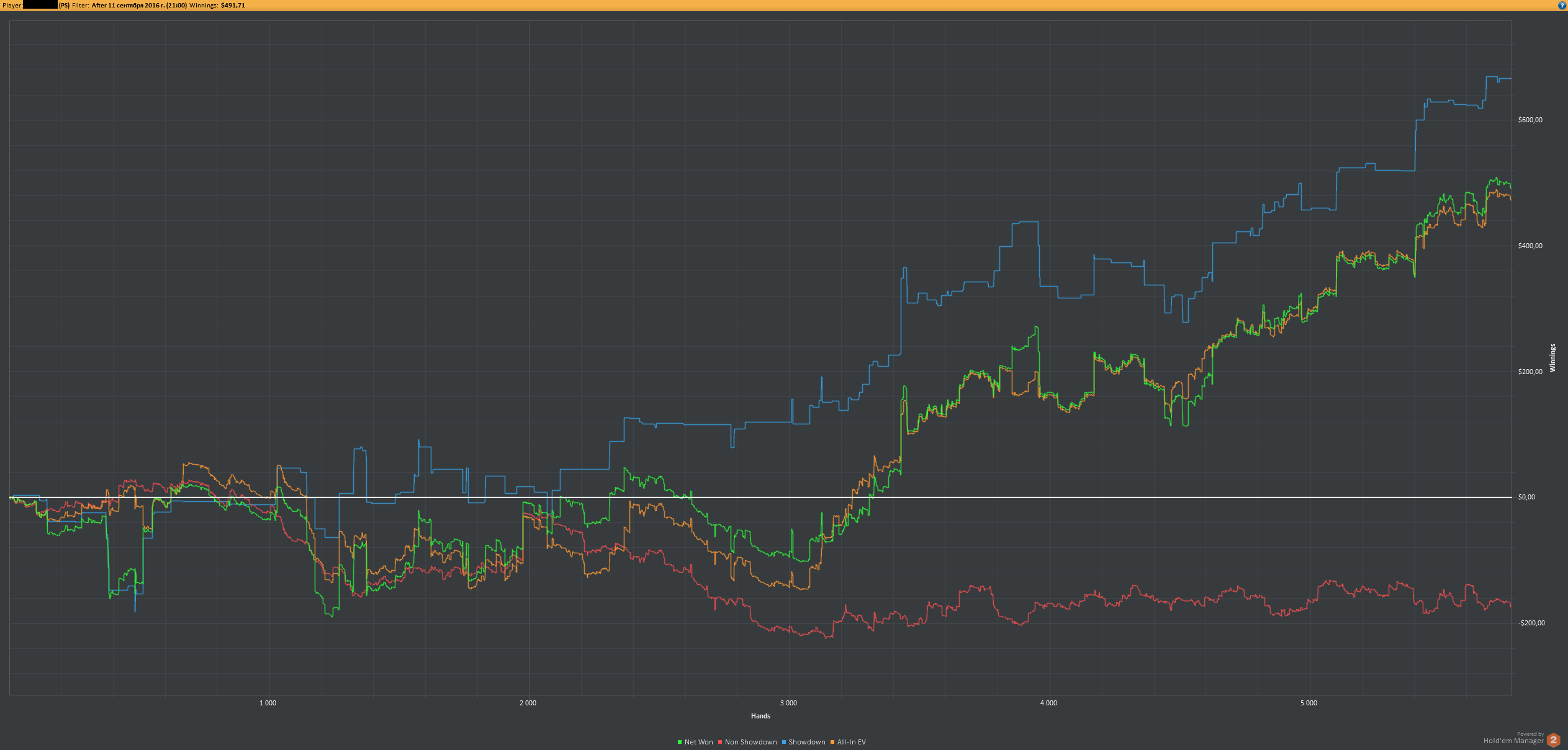Click the green Net Won legend square
This screenshot has width=1568, height=750.
tap(680, 742)
